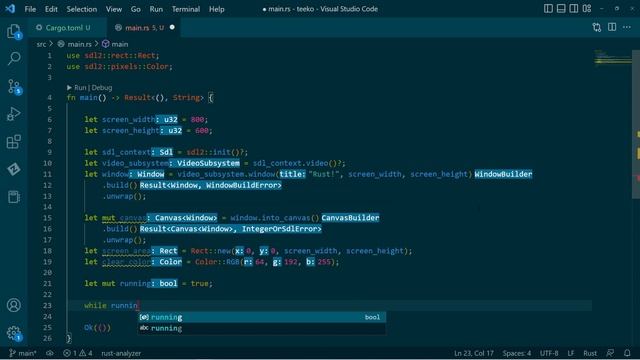Click the WindowBuilder inlay hint on line 11
Image resolution: width=640 pixels, height=360 pixels.
(x=503, y=174)
